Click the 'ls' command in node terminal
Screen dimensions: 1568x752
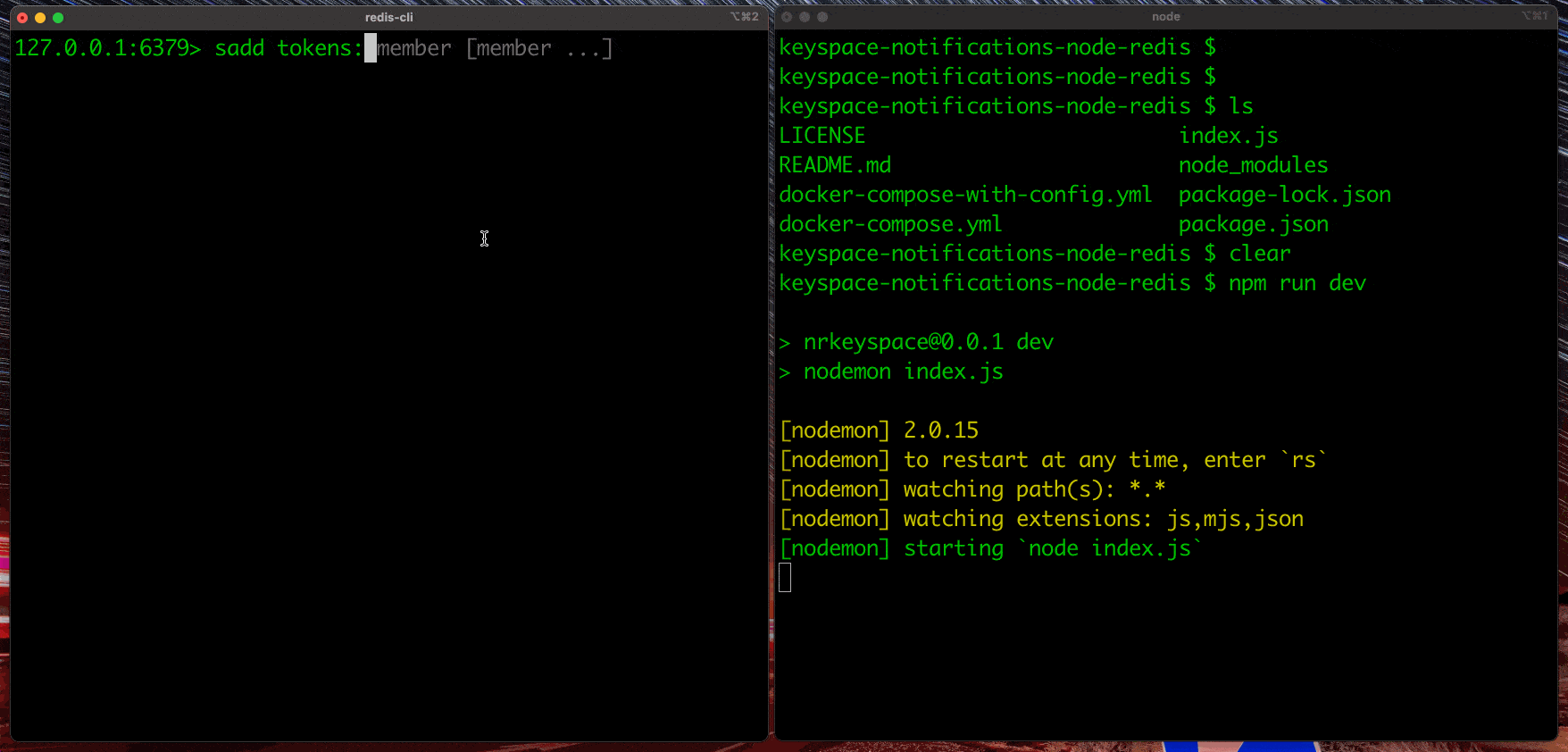tap(1241, 106)
